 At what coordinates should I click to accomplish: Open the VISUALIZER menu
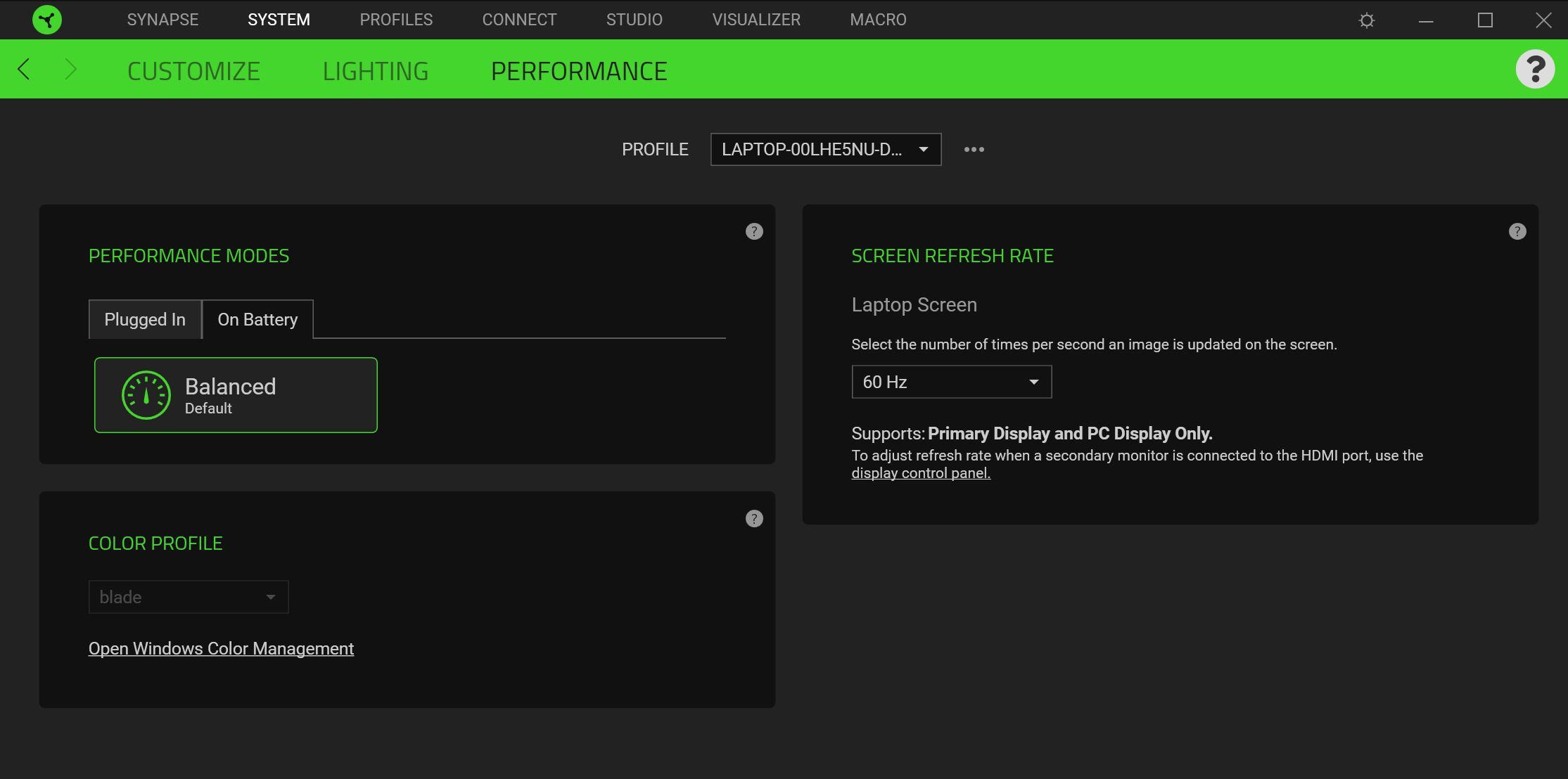(756, 20)
